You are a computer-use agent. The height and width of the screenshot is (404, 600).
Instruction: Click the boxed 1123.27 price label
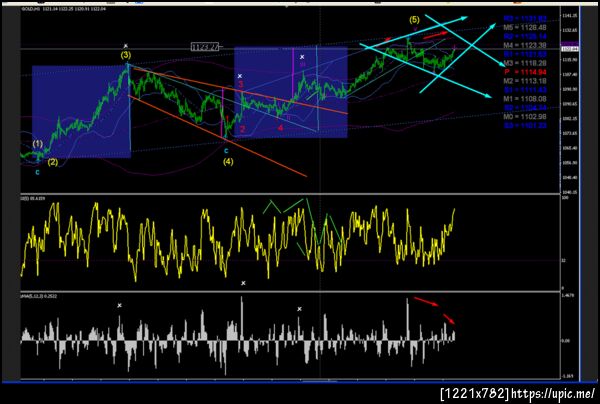pos(205,47)
